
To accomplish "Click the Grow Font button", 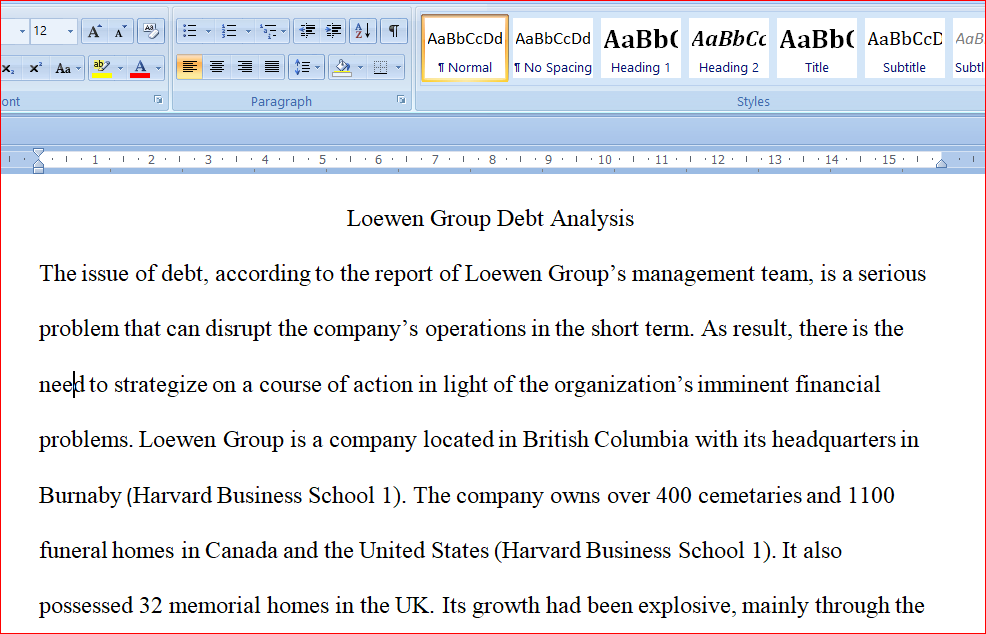I will [x=94, y=31].
